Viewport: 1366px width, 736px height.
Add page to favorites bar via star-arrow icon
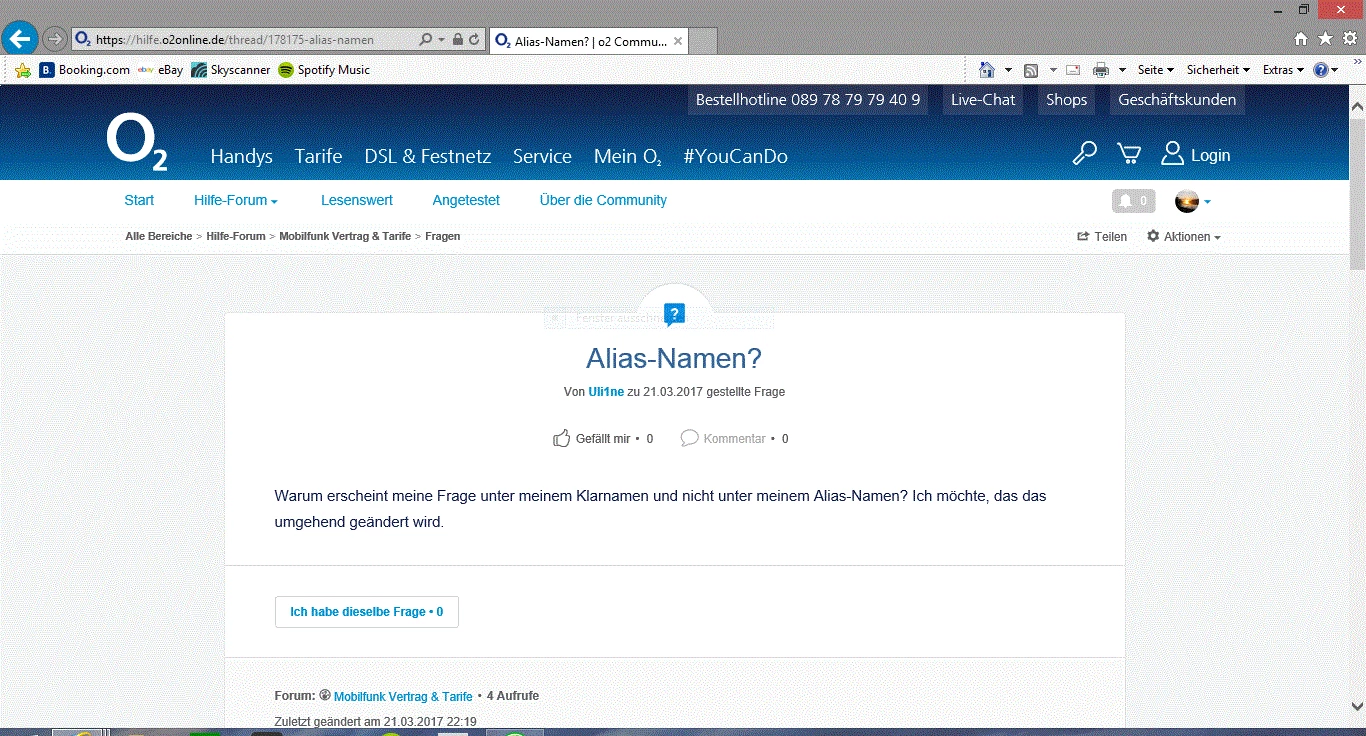[x=23, y=70]
